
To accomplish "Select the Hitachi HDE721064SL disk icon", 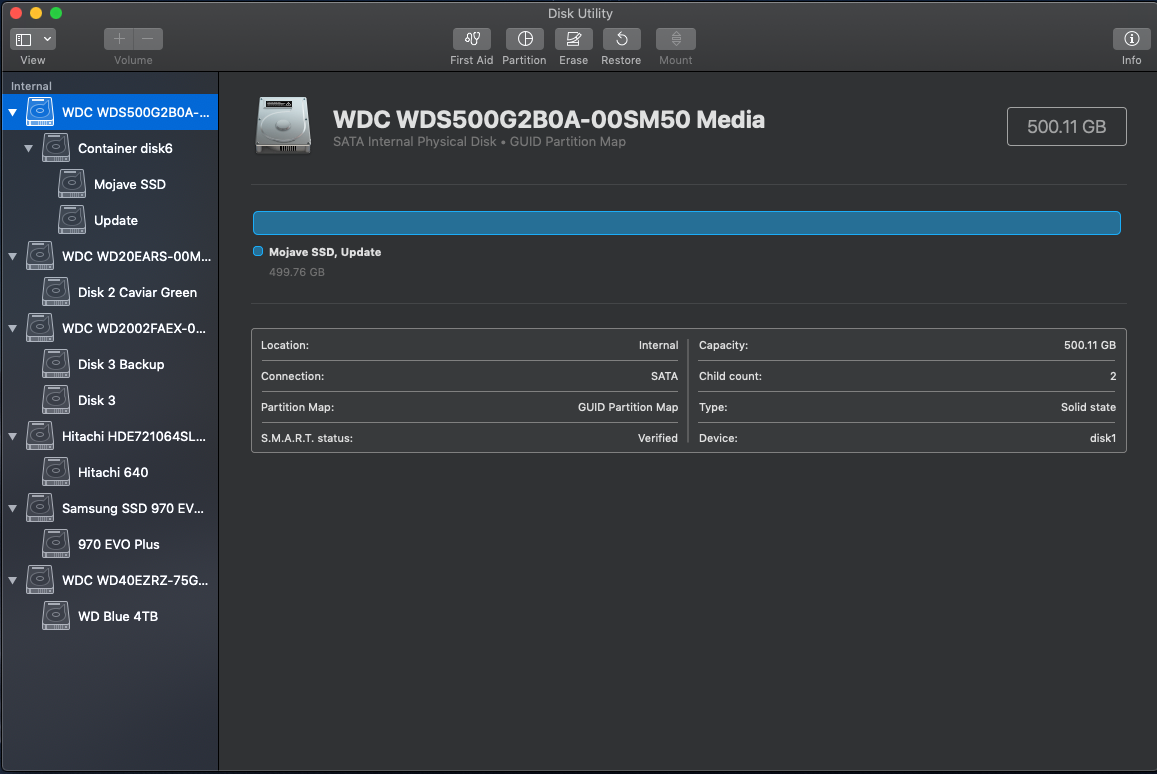I will click(x=40, y=436).
